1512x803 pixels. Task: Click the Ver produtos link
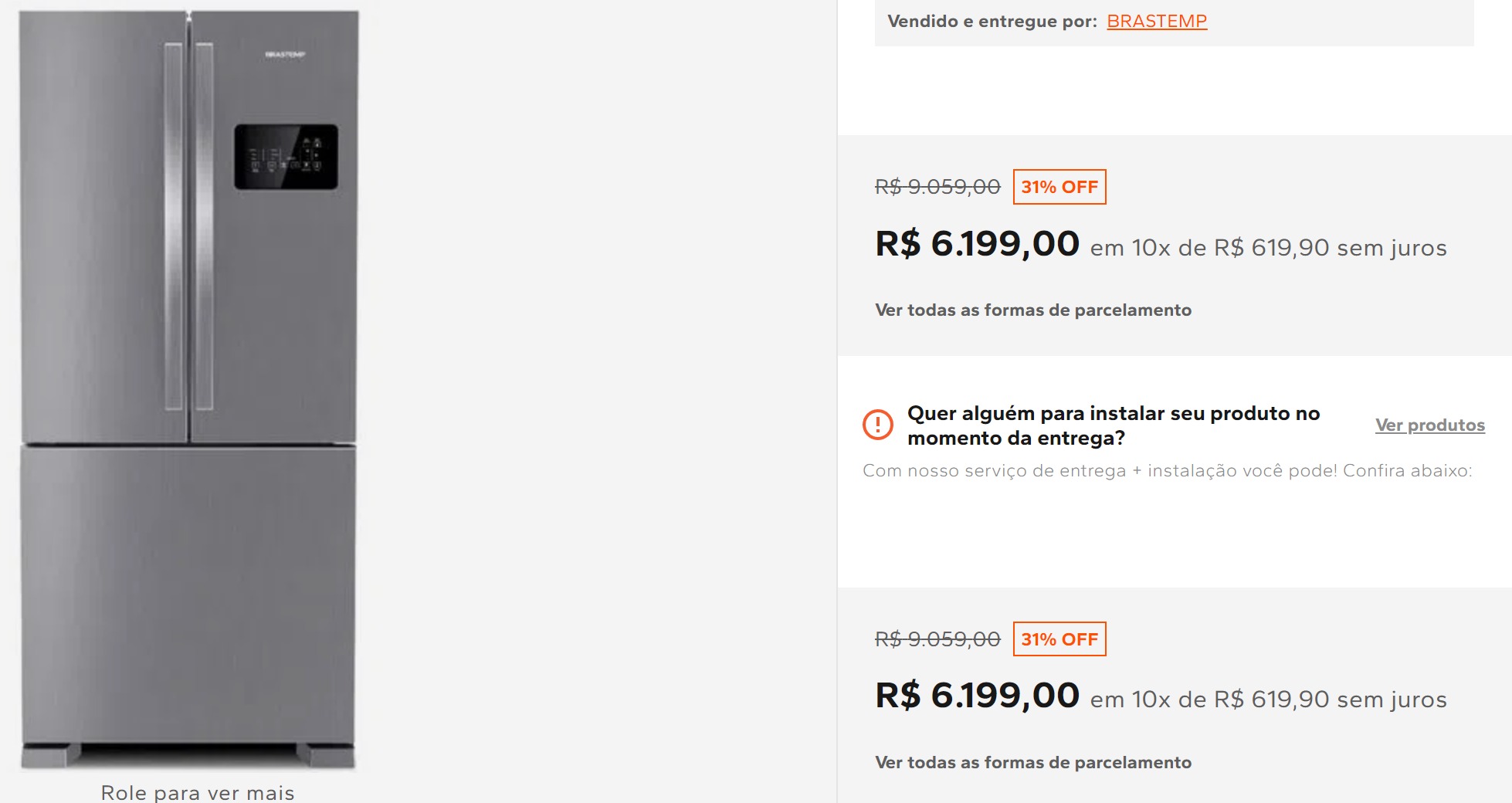(x=1429, y=425)
